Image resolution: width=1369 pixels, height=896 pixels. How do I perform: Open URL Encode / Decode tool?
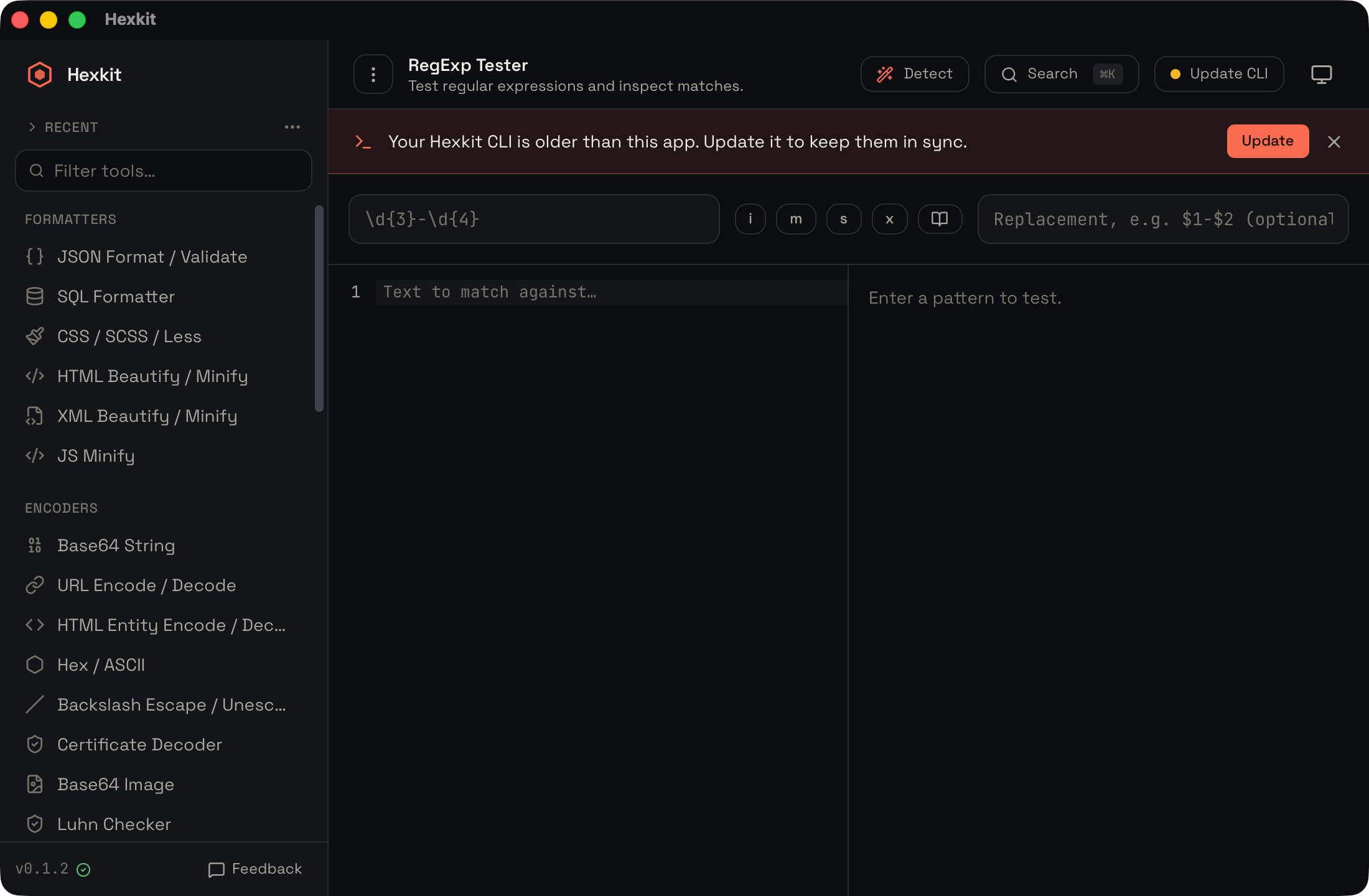pyautogui.click(x=164, y=586)
